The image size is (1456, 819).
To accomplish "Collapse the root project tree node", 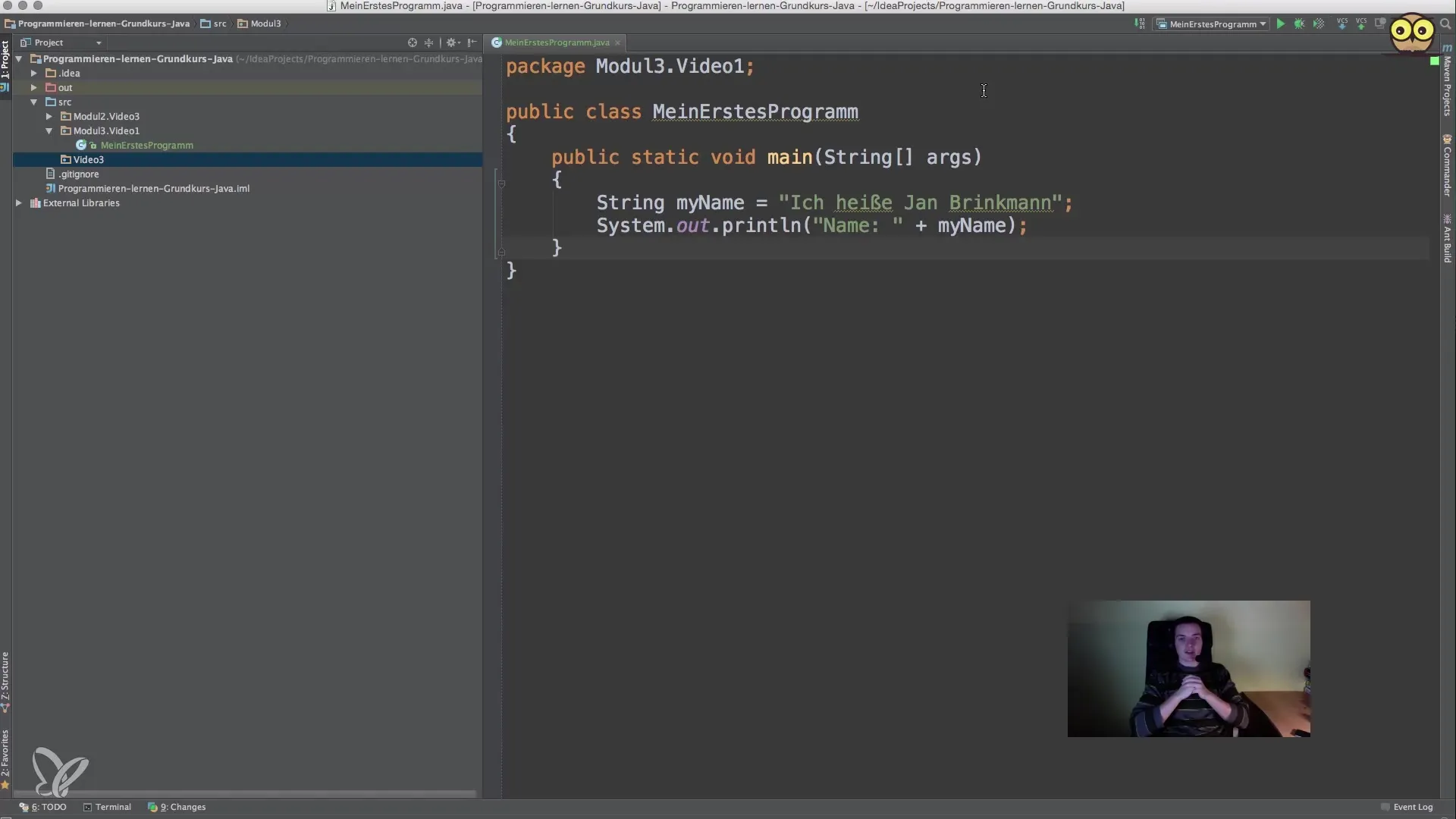I will tap(19, 59).
